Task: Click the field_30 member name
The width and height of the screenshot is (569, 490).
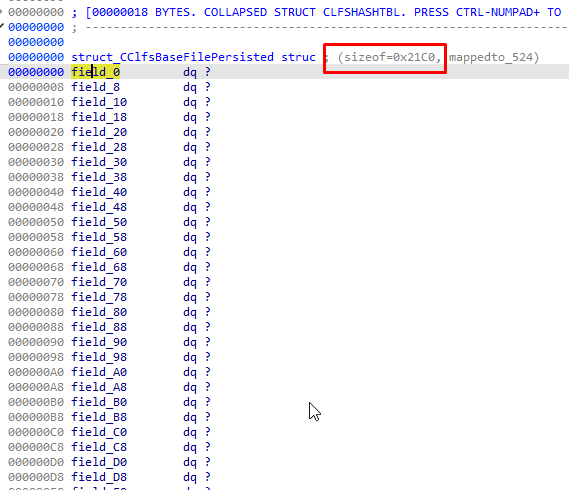Action: click(99, 162)
